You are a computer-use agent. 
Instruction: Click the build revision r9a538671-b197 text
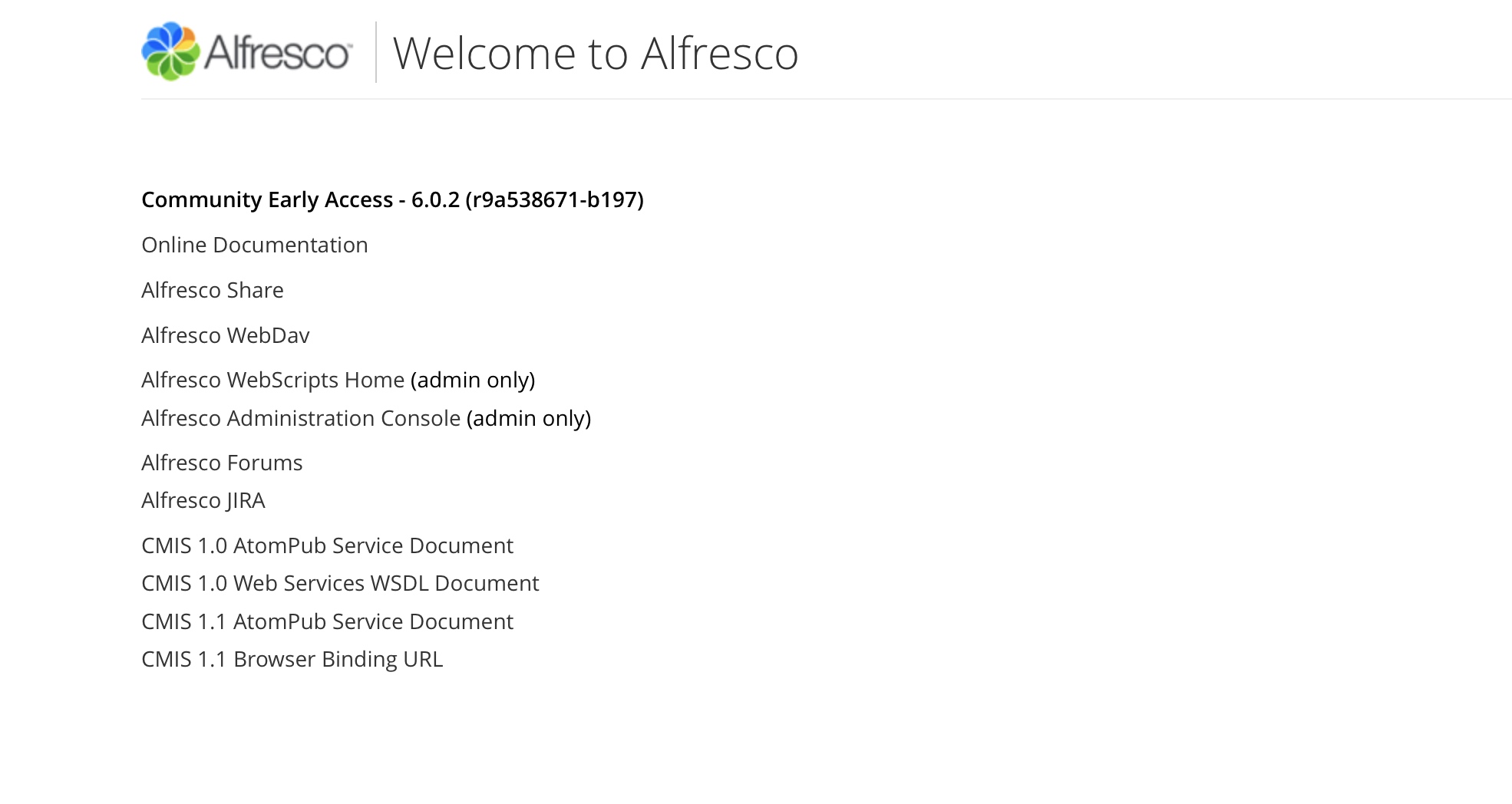(x=554, y=199)
